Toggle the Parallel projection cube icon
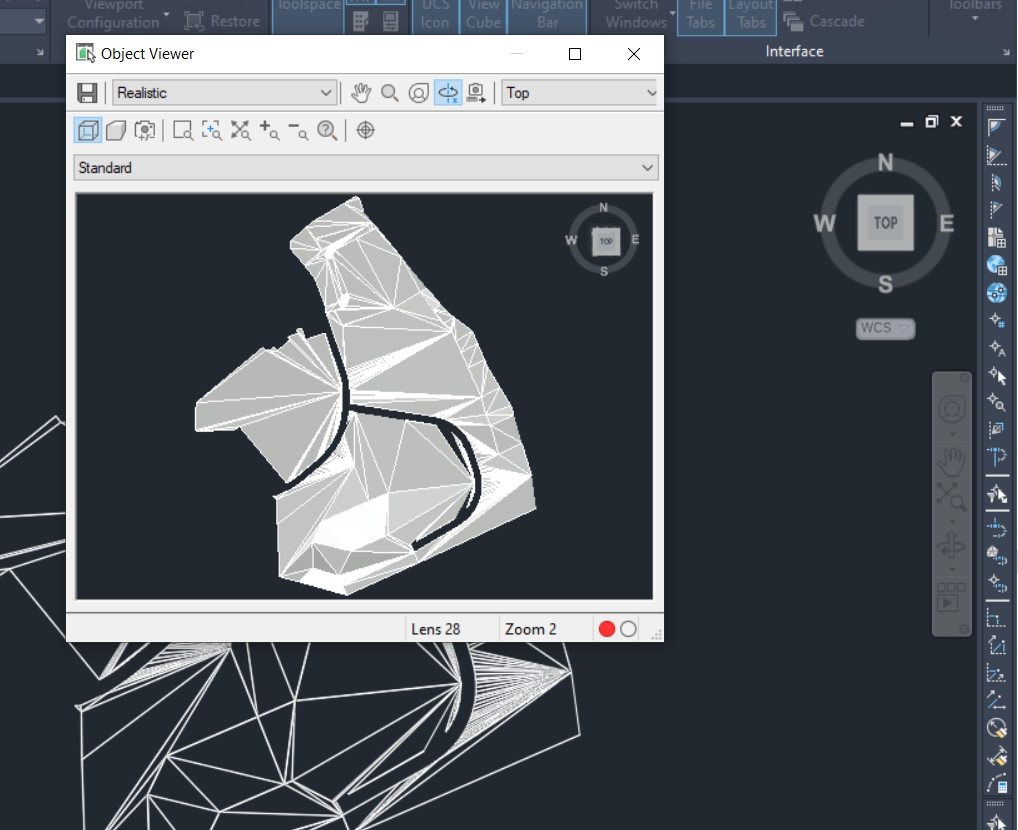This screenshot has height=830, width=1018. coord(86,130)
